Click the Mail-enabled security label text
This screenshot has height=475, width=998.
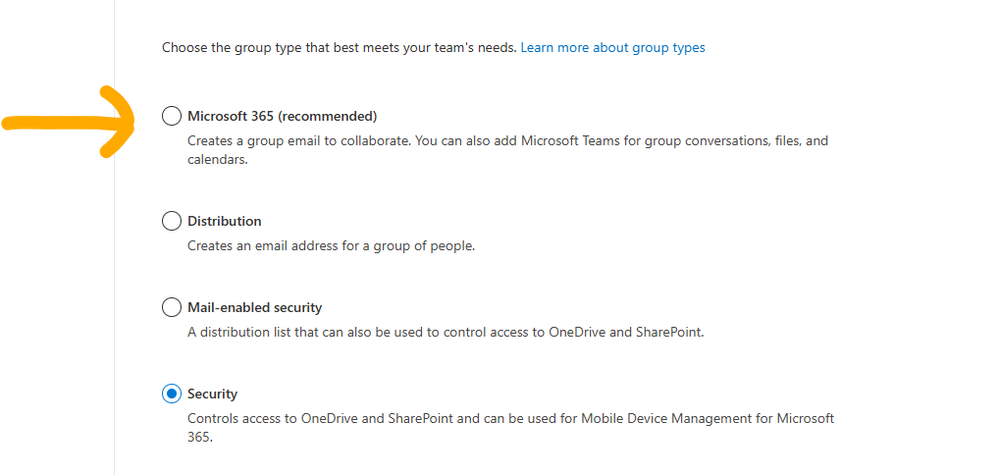255,308
